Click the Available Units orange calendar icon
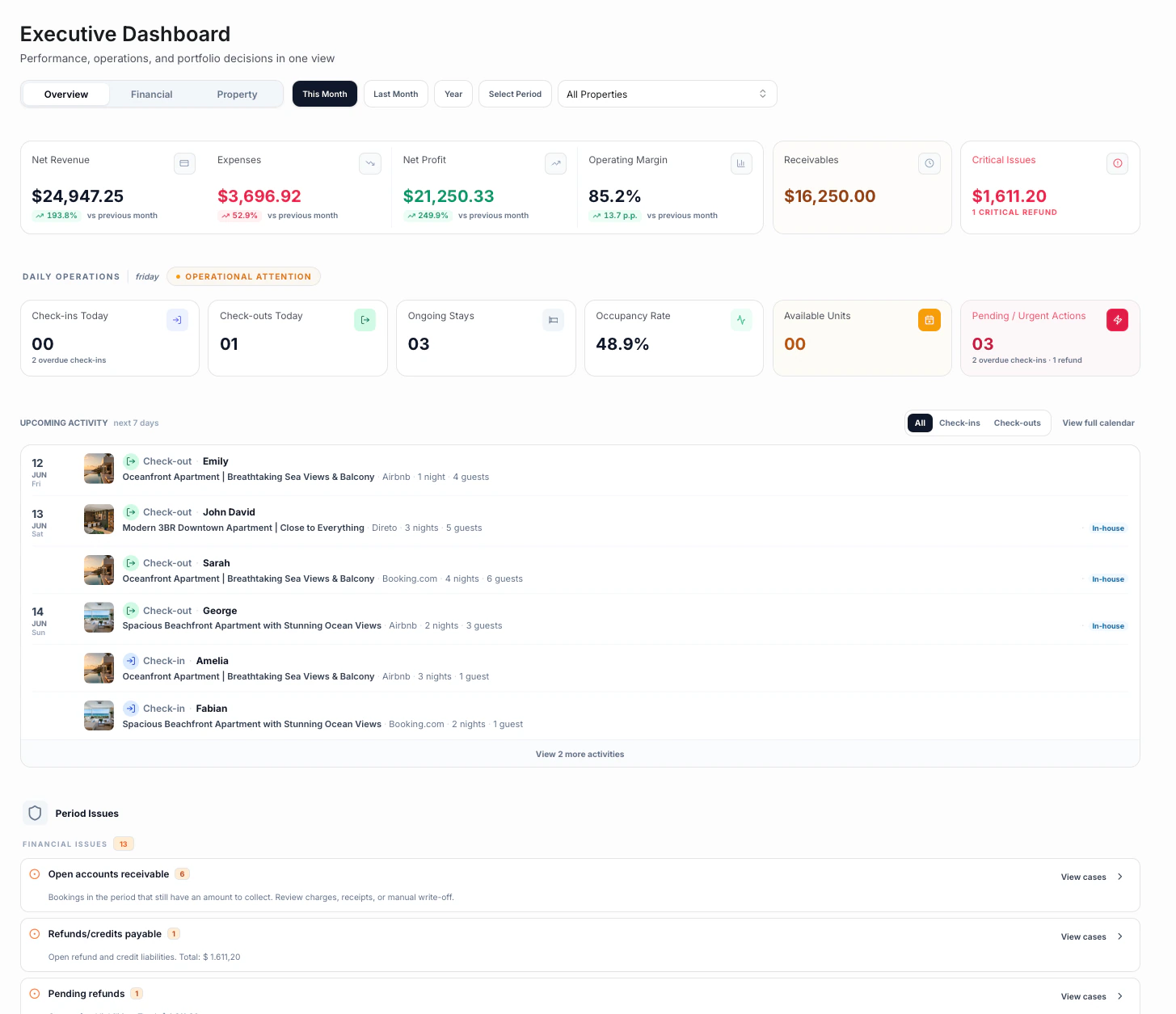This screenshot has height=1014, width=1176. click(x=929, y=320)
